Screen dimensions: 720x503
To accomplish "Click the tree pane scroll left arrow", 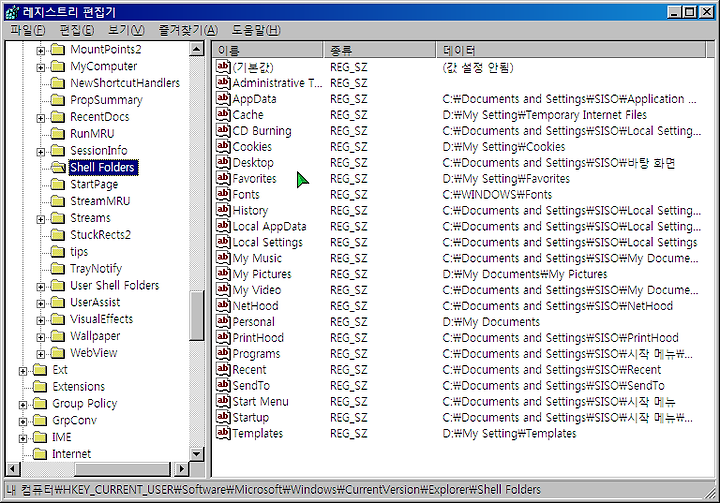I will 13,469.
